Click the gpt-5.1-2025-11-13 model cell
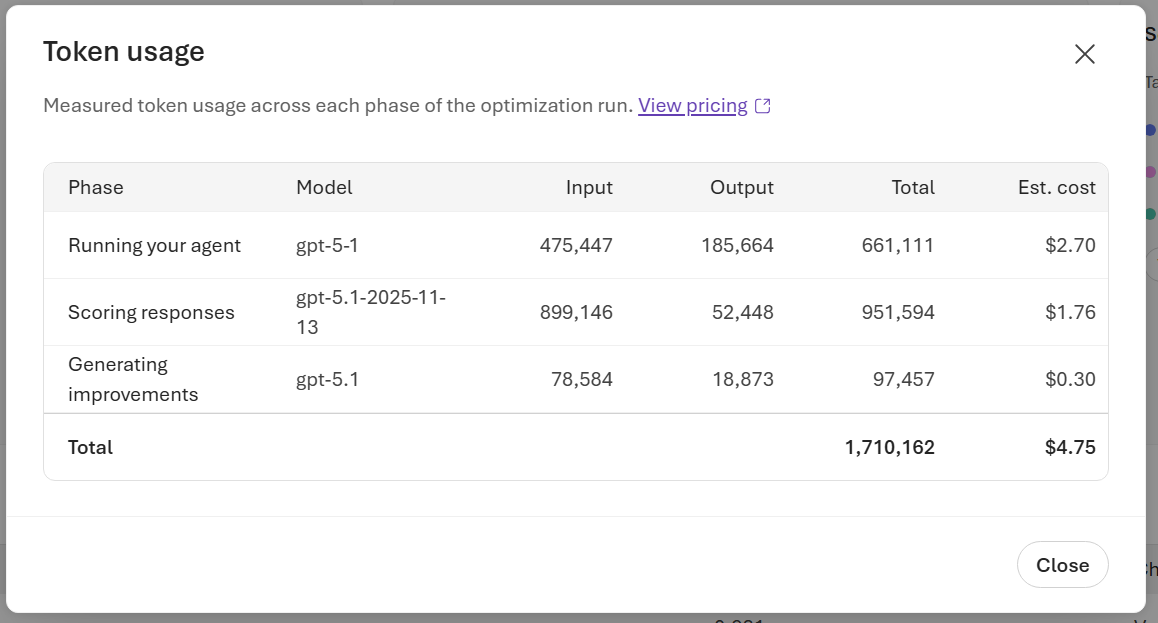The width and height of the screenshot is (1158, 623). [371, 312]
